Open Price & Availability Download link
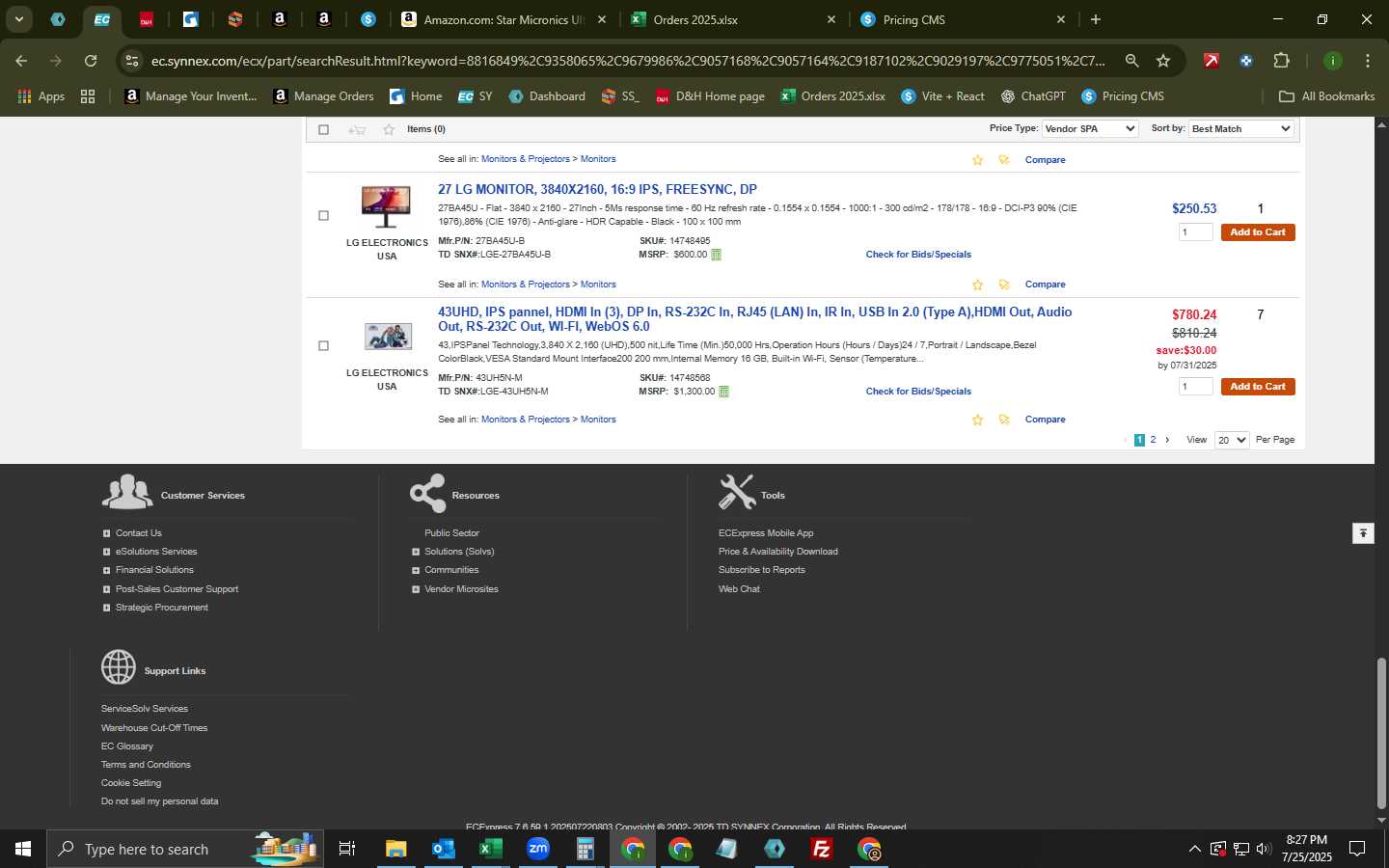 click(x=777, y=552)
